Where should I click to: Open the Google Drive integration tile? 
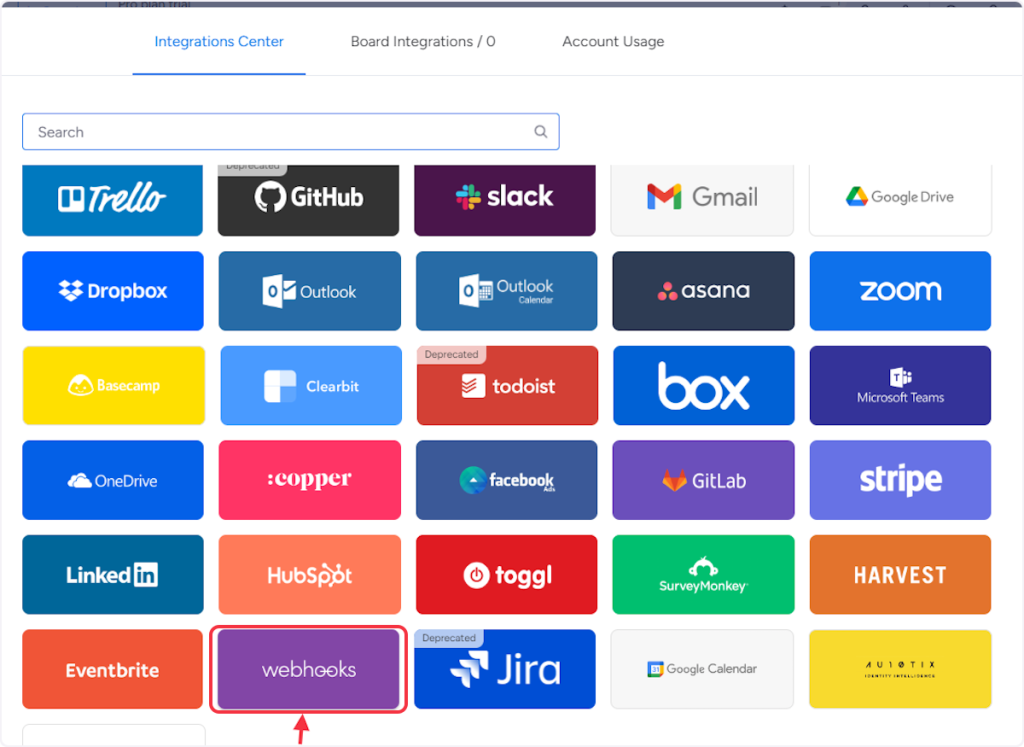tap(900, 198)
